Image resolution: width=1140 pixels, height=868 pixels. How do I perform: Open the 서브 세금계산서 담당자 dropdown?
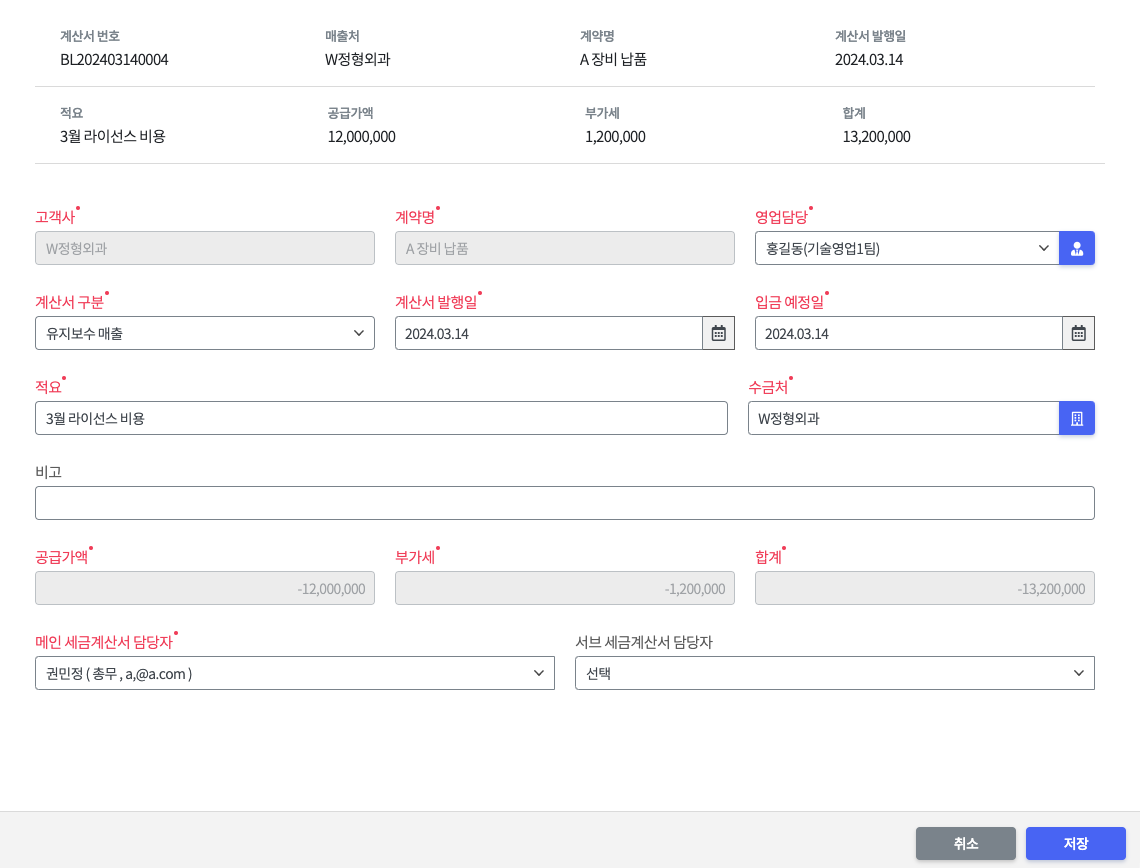point(835,673)
